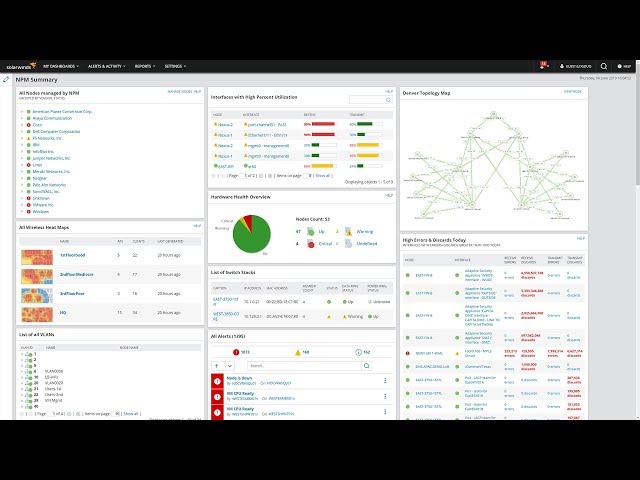Expand VLAN 1 tree row

pyautogui.click(x=22, y=354)
